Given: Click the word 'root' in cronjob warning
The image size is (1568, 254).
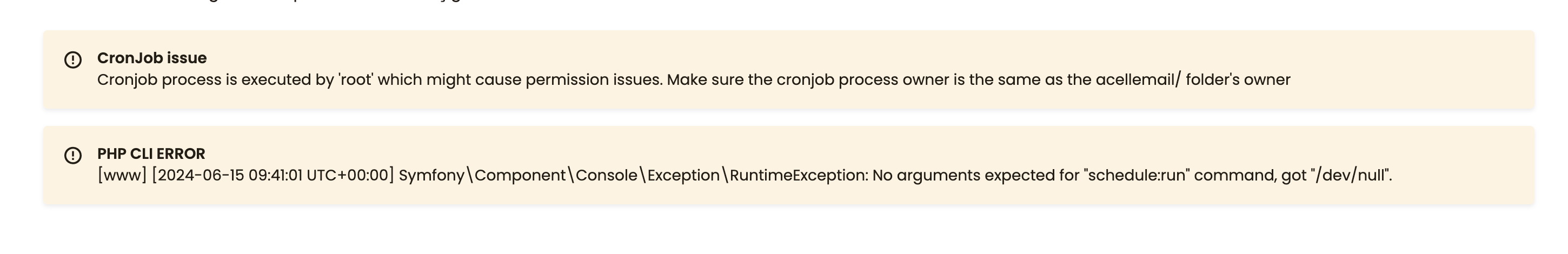Looking at the screenshot, I should (355, 80).
